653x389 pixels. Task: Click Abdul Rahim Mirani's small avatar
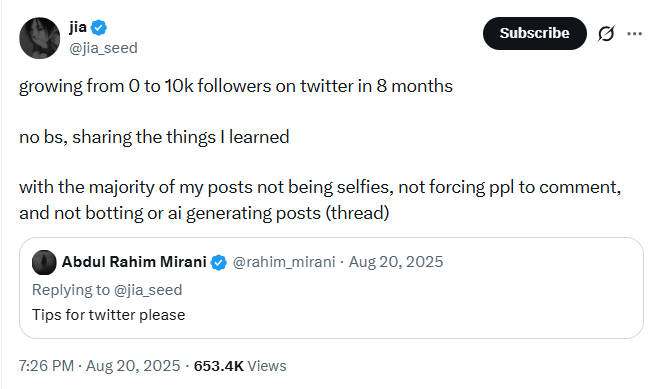pyautogui.click(x=44, y=262)
